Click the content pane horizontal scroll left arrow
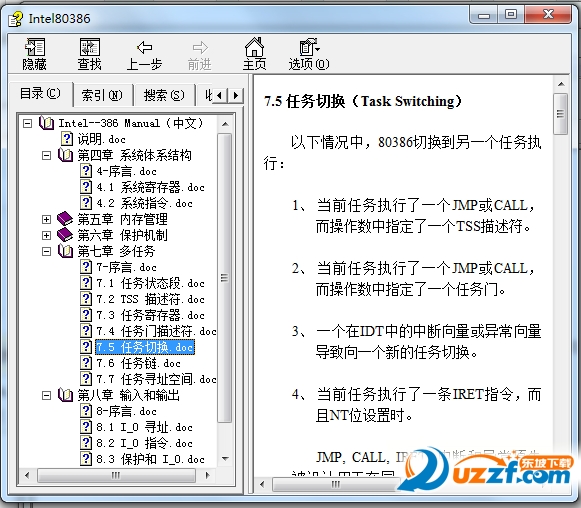 [263, 484]
